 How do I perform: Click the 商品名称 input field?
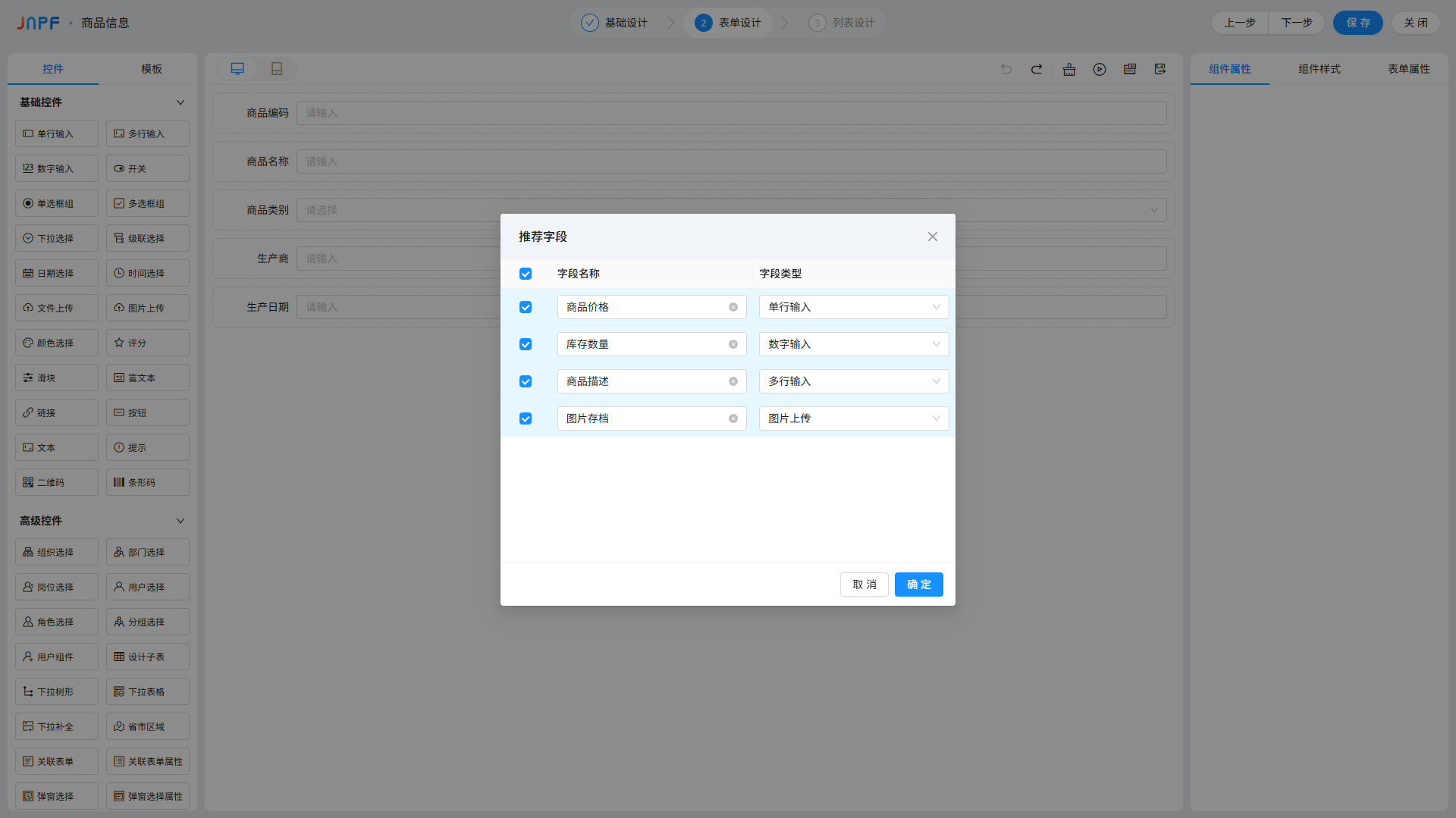coord(732,161)
